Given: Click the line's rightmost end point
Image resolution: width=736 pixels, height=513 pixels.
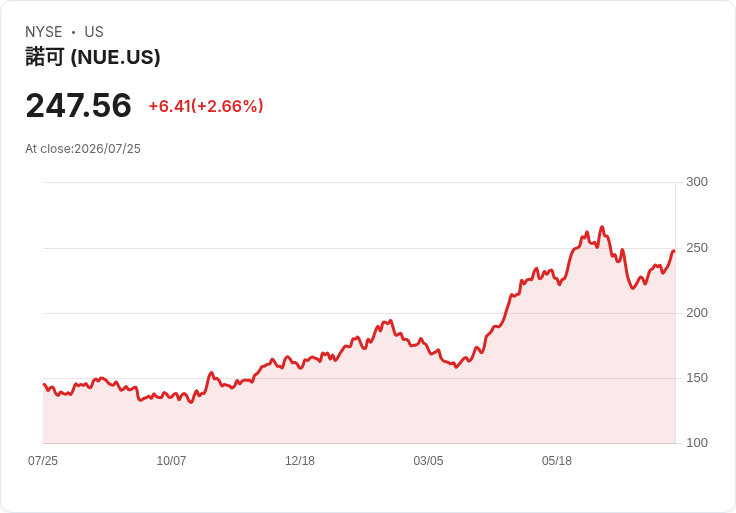Looking at the screenshot, I should click(674, 252).
